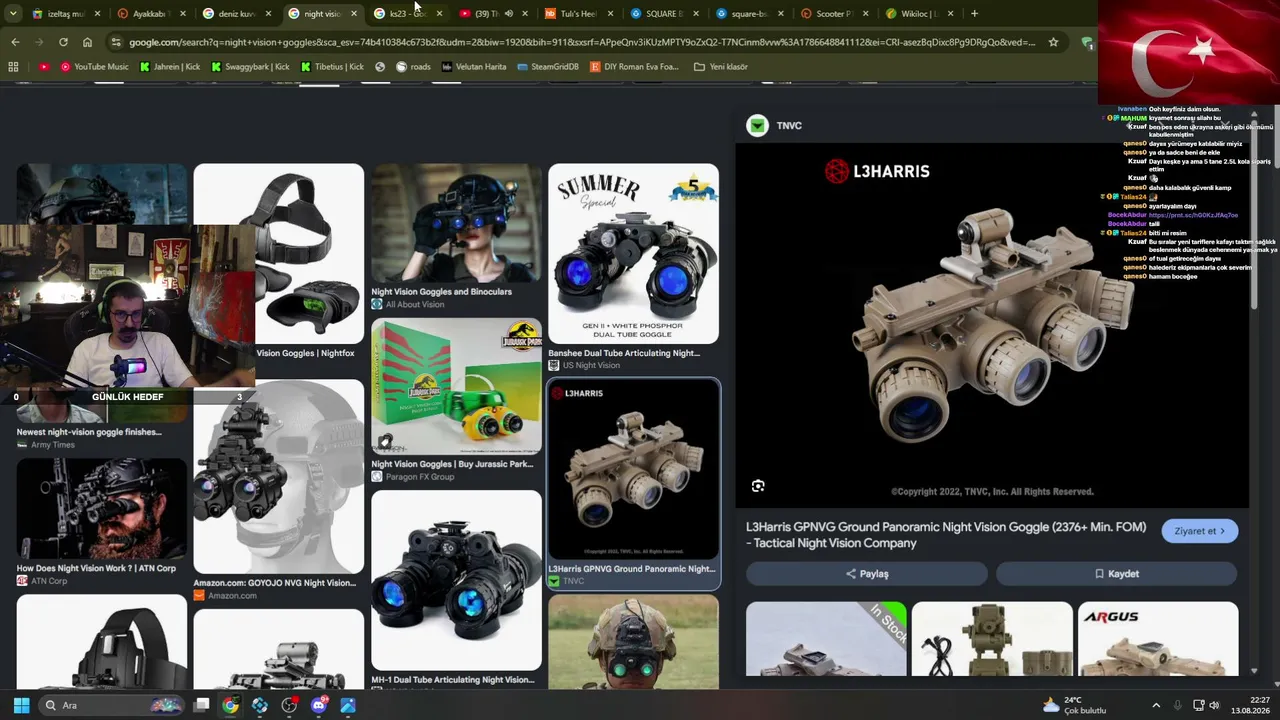Open the TNVC source logo in preview

tap(758, 126)
